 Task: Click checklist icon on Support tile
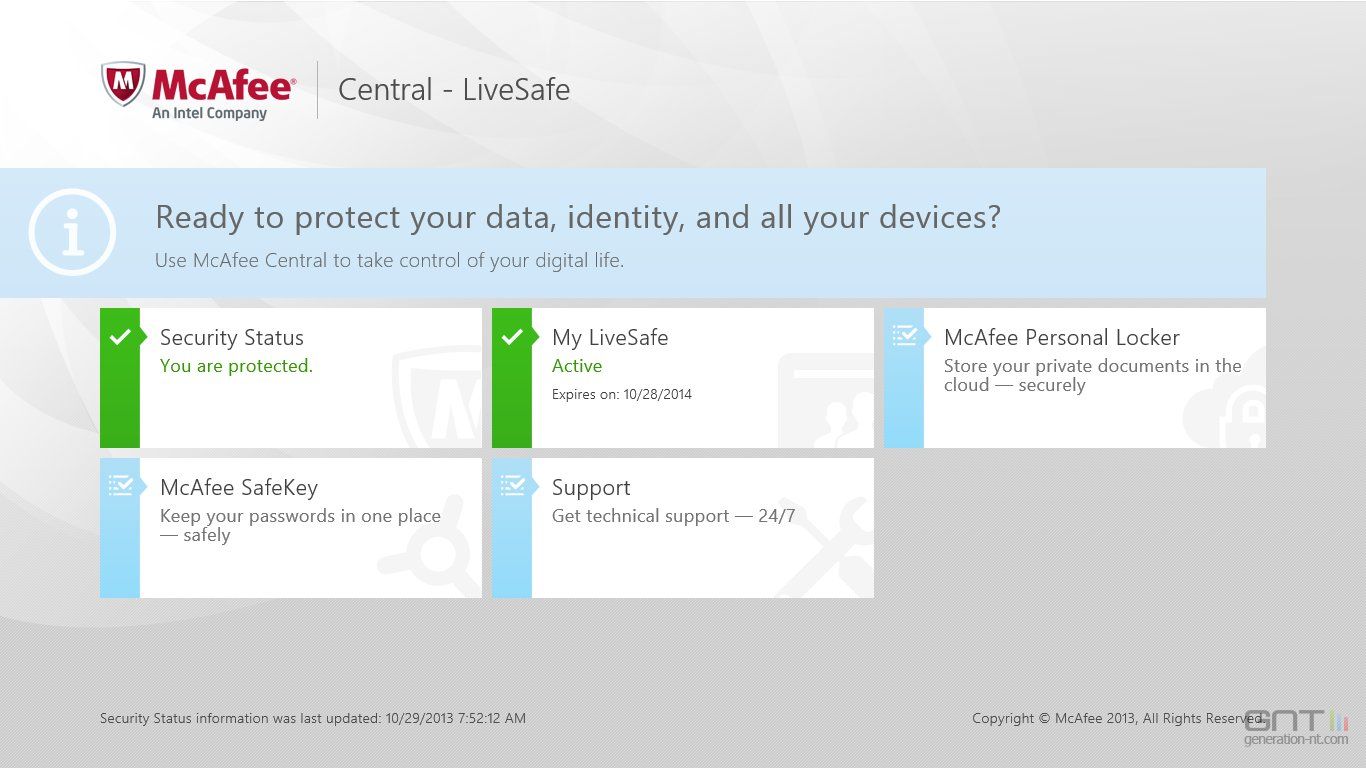513,486
